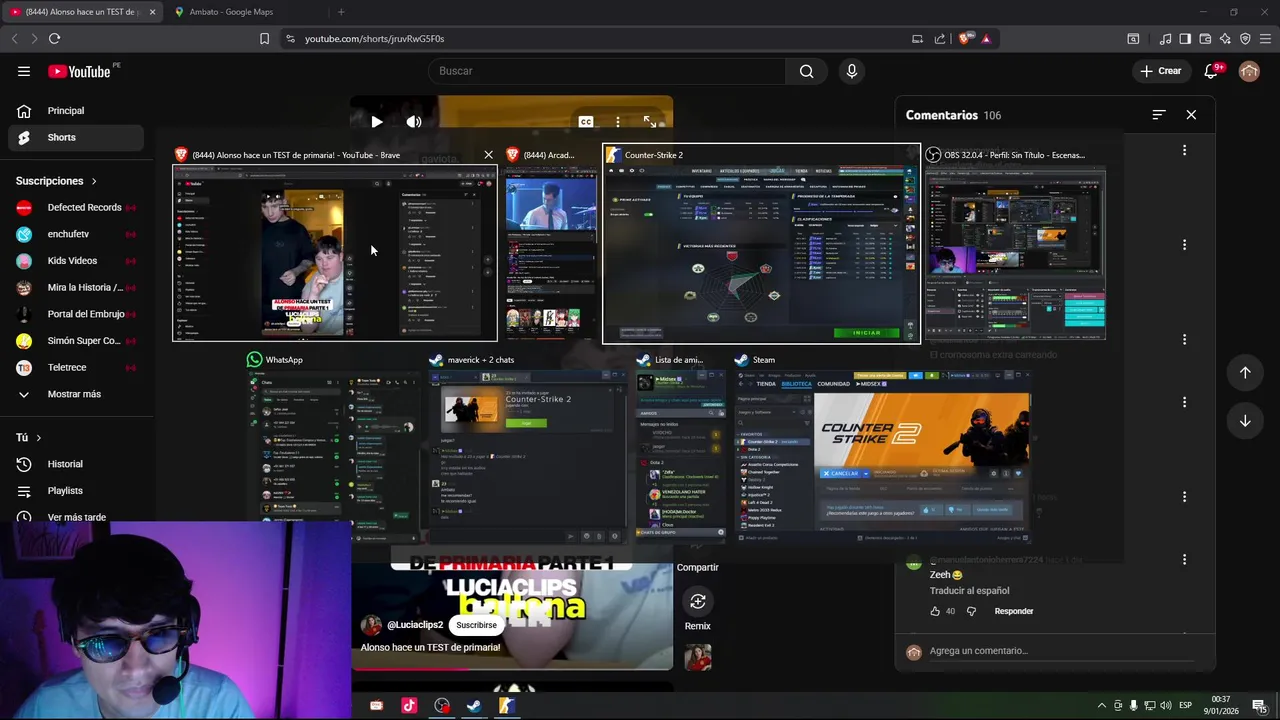Open the Short's more options menu
The width and height of the screenshot is (1280, 720).
click(618, 122)
